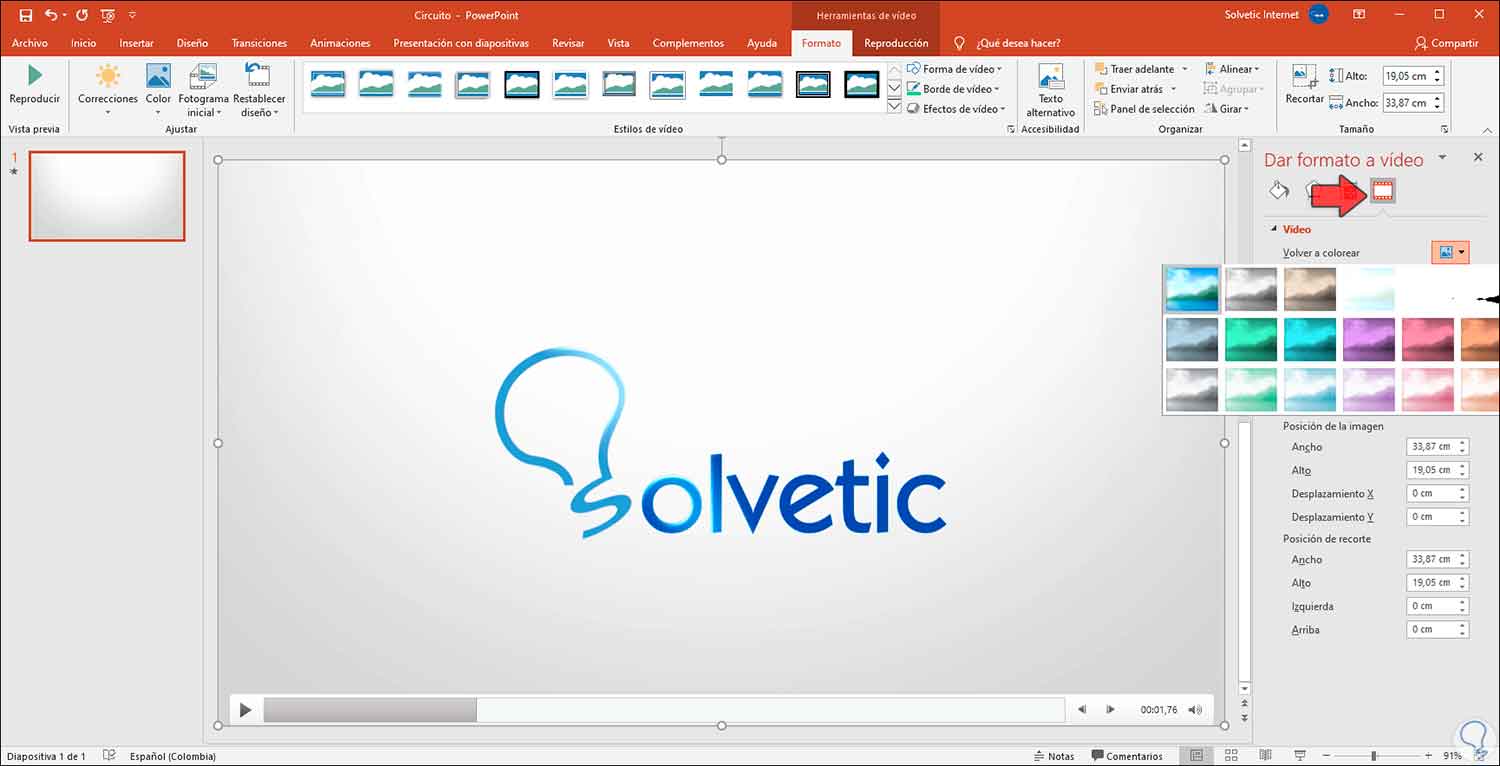Image resolution: width=1500 pixels, height=766 pixels.
Task: Expand the Efectos de vídeo menu
Action: tap(956, 109)
